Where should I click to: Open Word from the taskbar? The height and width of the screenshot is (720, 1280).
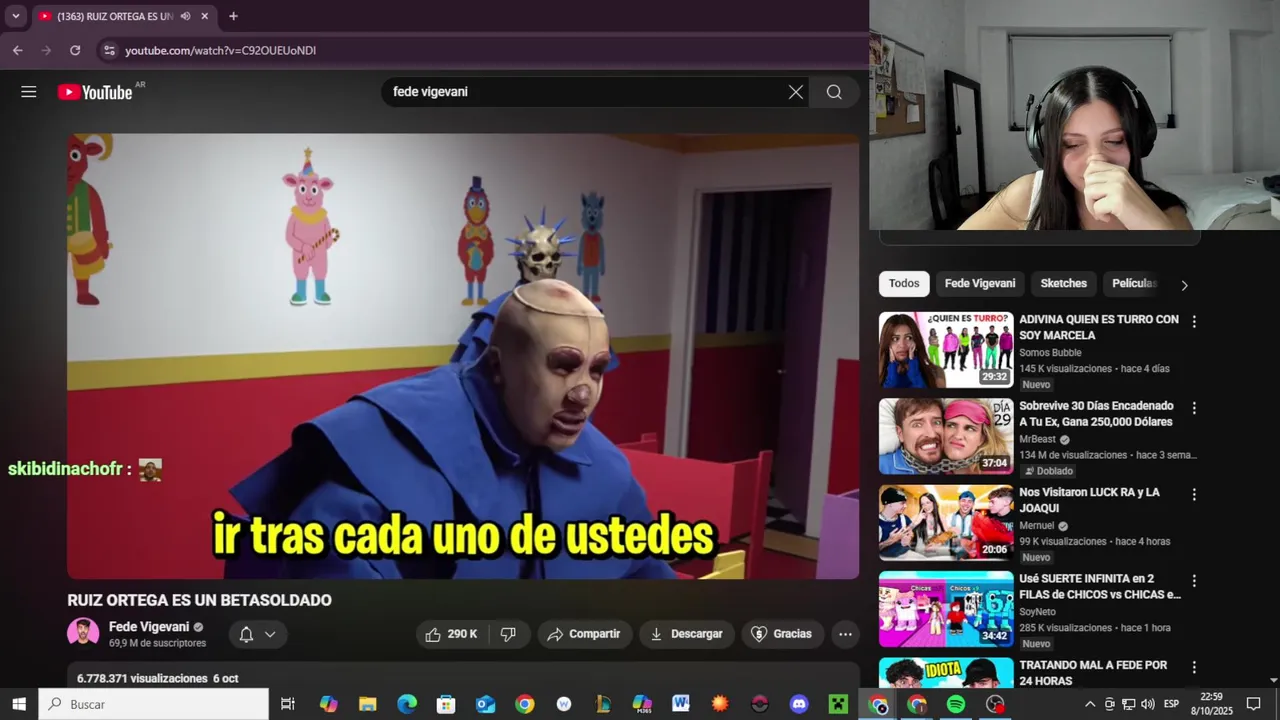(x=681, y=704)
